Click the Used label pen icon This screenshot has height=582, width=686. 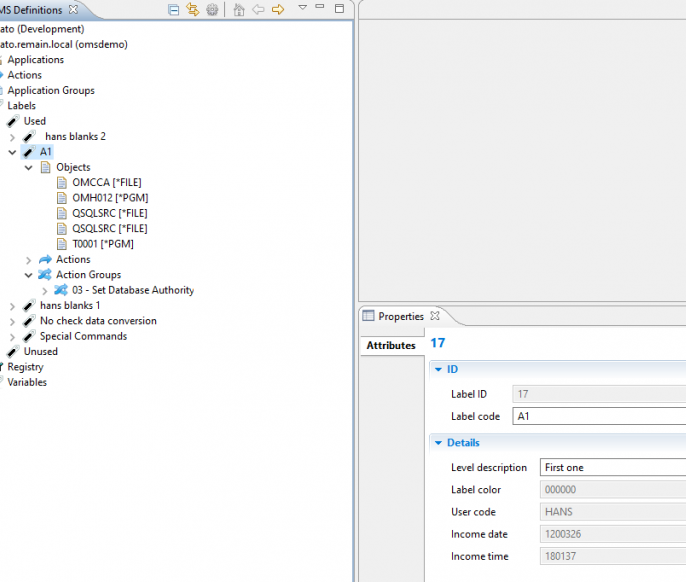[x=13, y=121]
